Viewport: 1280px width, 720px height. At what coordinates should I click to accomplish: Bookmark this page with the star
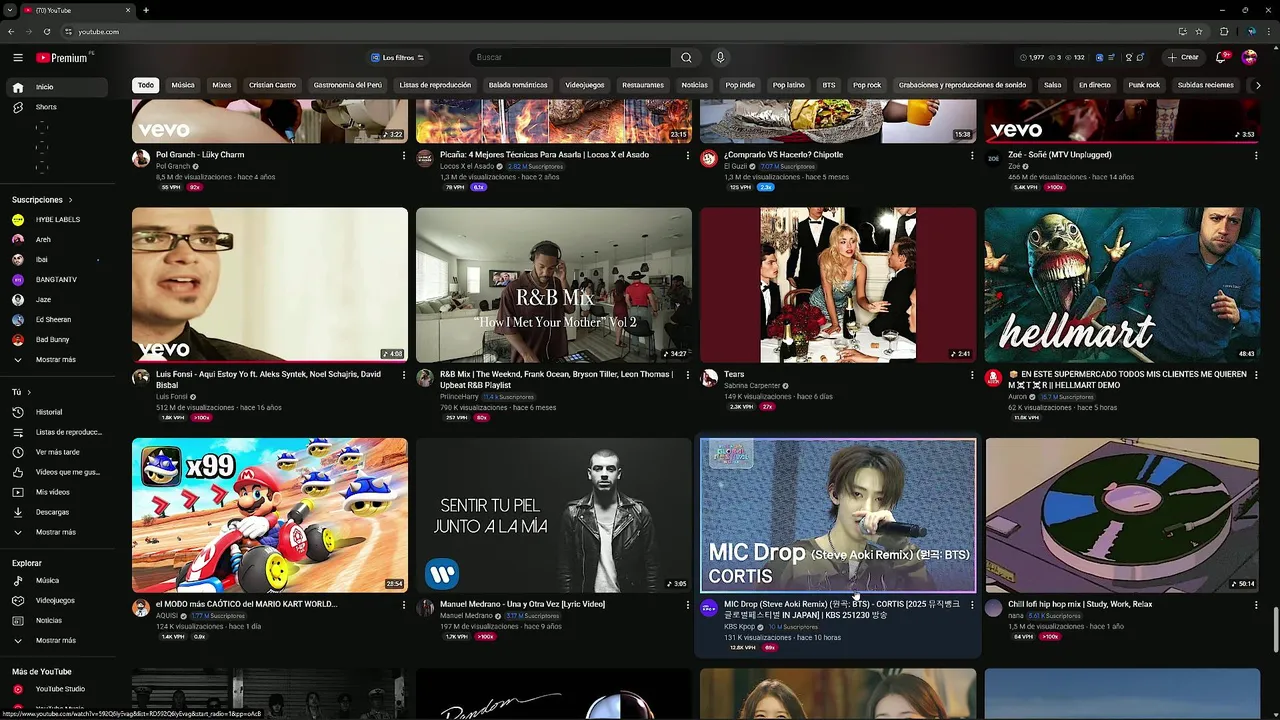pyautogui.click(x=1199, y=32)
